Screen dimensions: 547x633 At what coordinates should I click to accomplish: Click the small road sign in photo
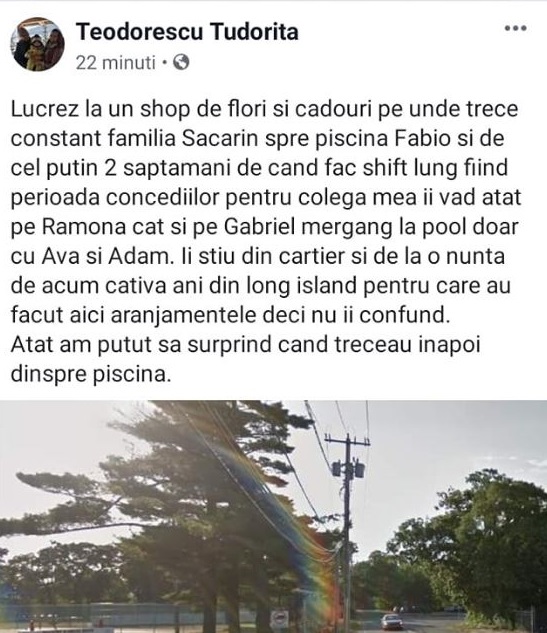[x=279, y=619]
